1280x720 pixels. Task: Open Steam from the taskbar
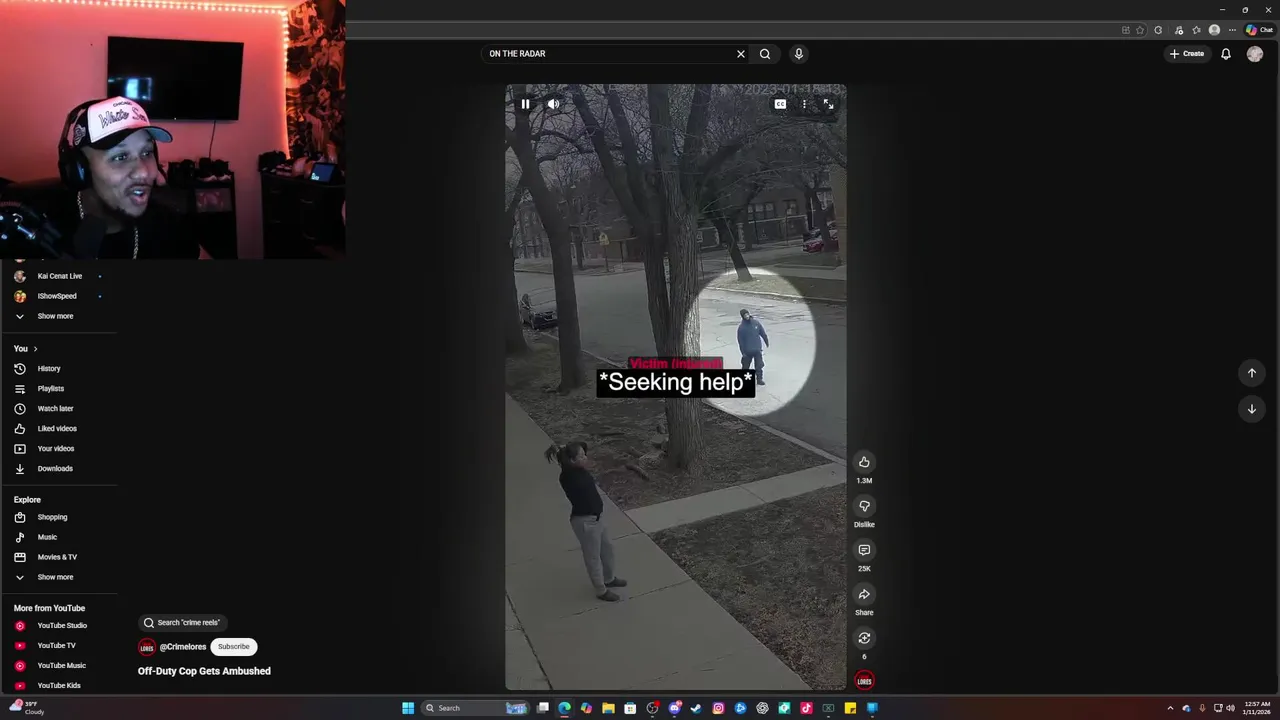click(x=696, y=708)
